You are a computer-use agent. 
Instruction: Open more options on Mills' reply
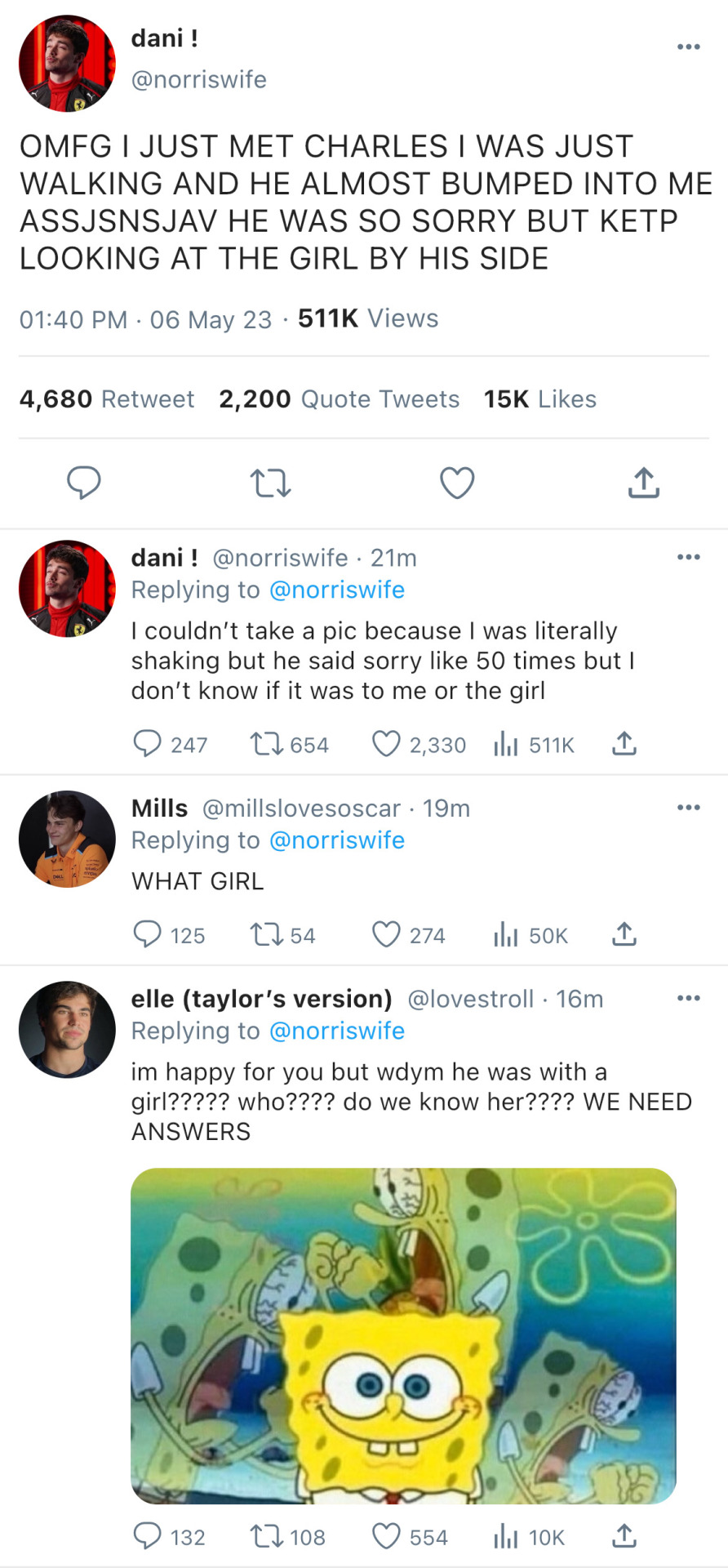[689, 808]
